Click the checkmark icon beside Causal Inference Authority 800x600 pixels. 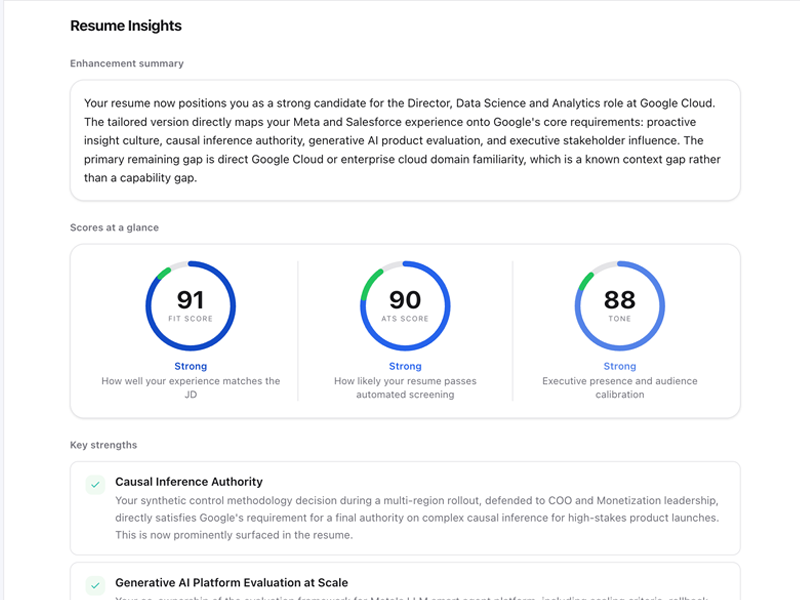[95, 485]
